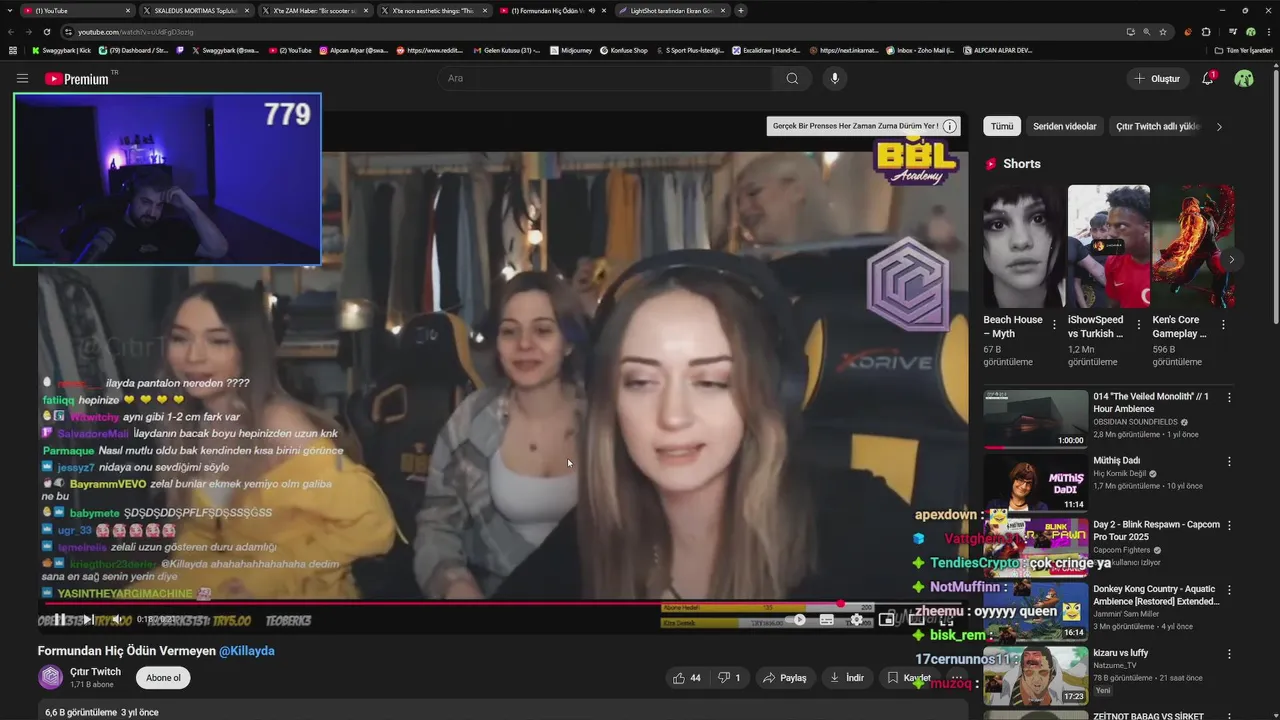Open the Çıtır Twitch channel avatar
Screen dimensions: 1280x720
coord(50,677)
